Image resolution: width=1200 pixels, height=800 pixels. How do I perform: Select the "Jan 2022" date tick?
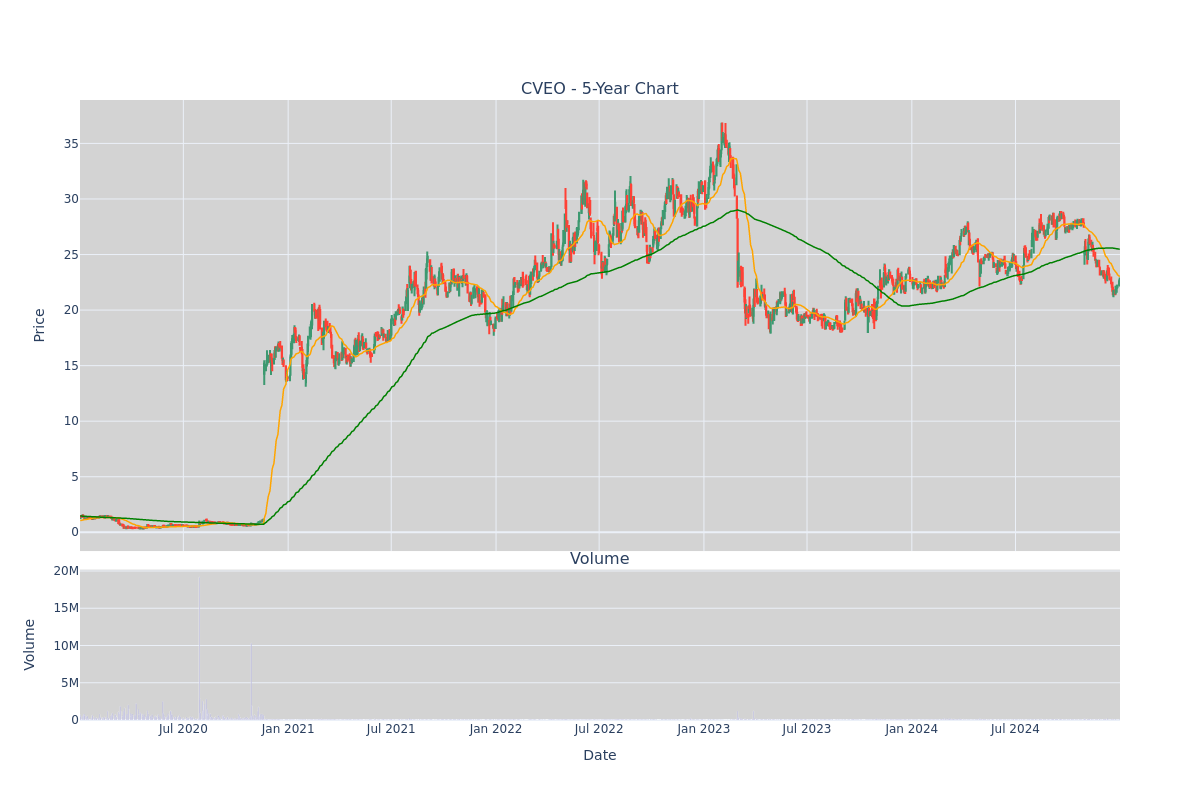tap(496, 729)
